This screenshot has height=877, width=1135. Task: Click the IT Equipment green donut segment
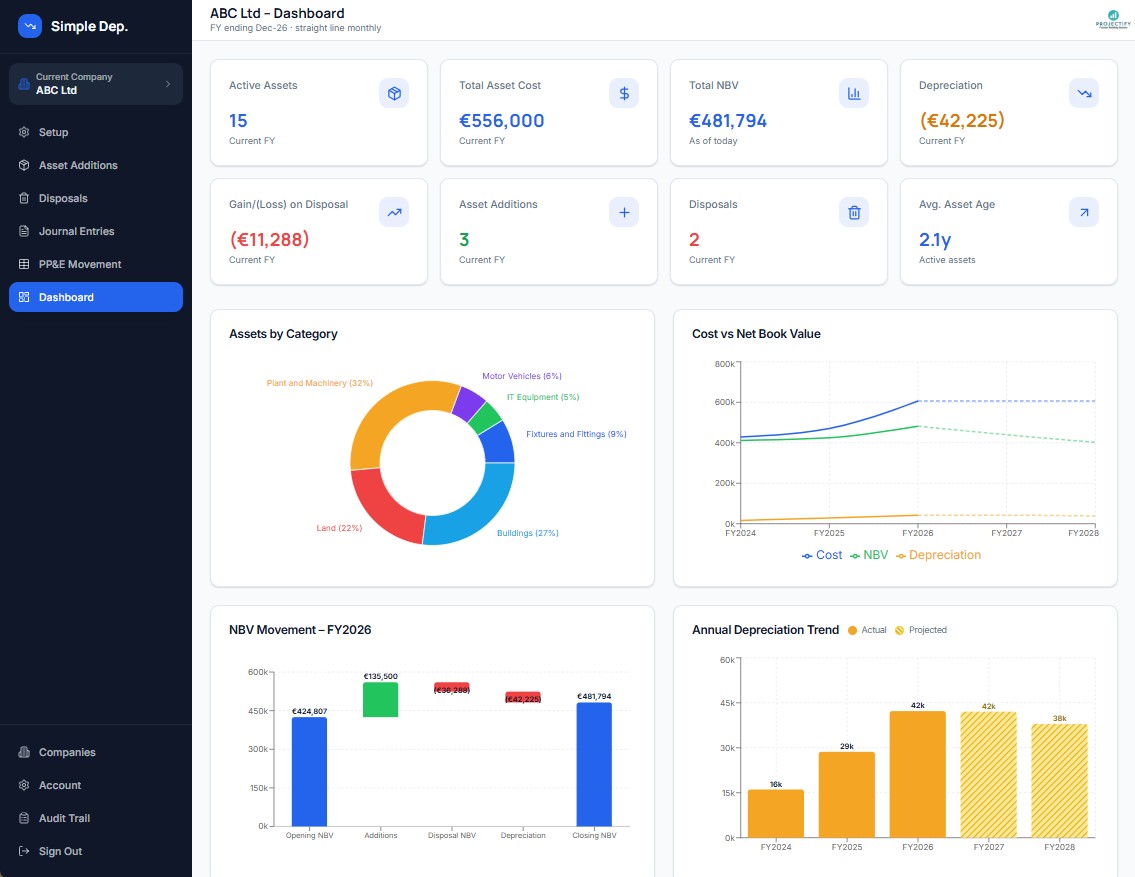pyautogui.click(x=485, y=418)
